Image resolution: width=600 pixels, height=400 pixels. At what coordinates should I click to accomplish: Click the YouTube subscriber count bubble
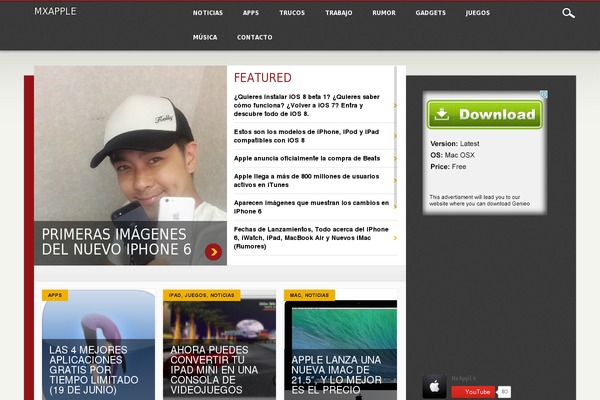pyautogui.click(x=504, y=392)
